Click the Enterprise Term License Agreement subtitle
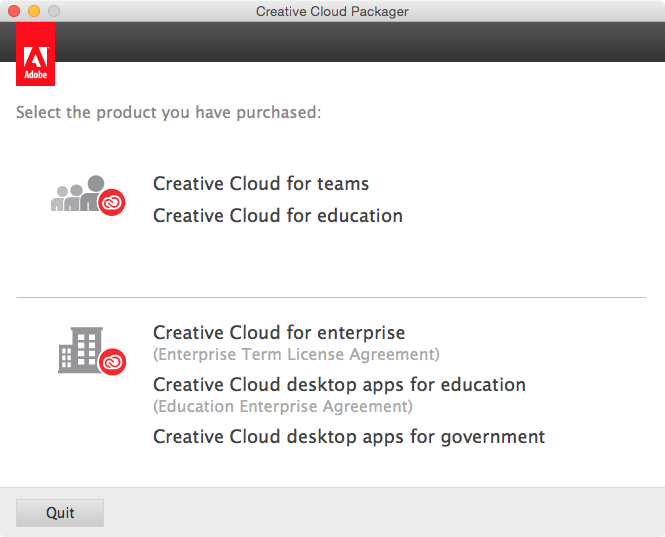Screen dimensions: 665x537 tap(296, 354)
